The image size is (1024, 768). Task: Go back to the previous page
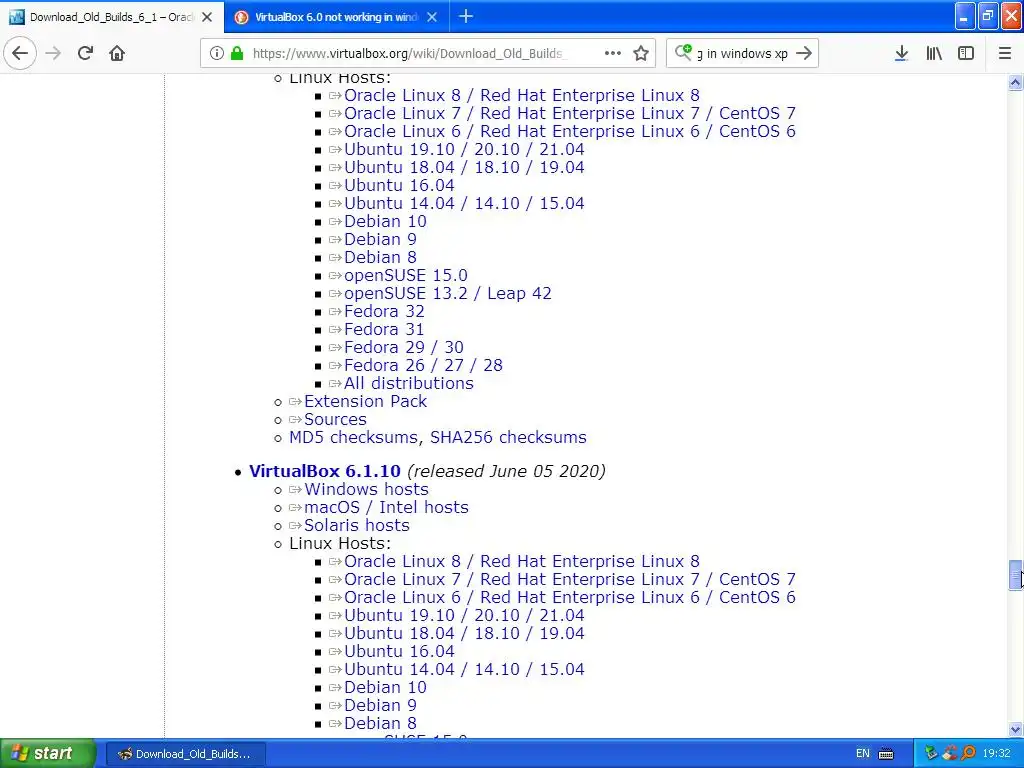20,53
